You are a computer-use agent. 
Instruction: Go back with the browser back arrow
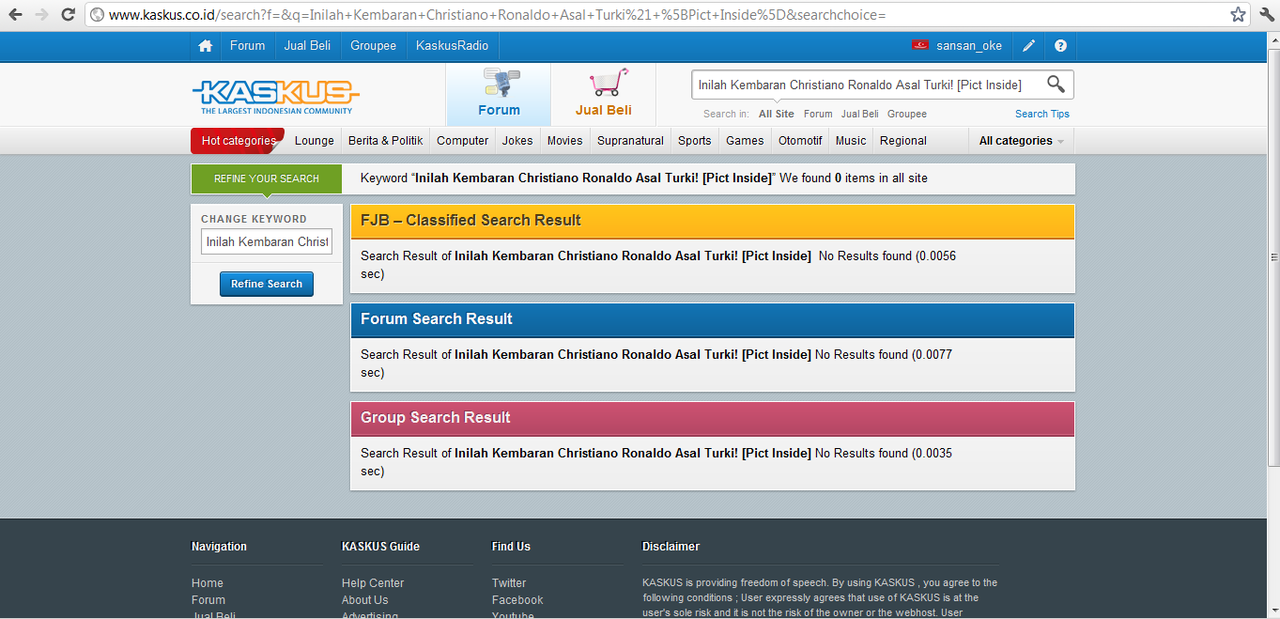click(15, 15)
